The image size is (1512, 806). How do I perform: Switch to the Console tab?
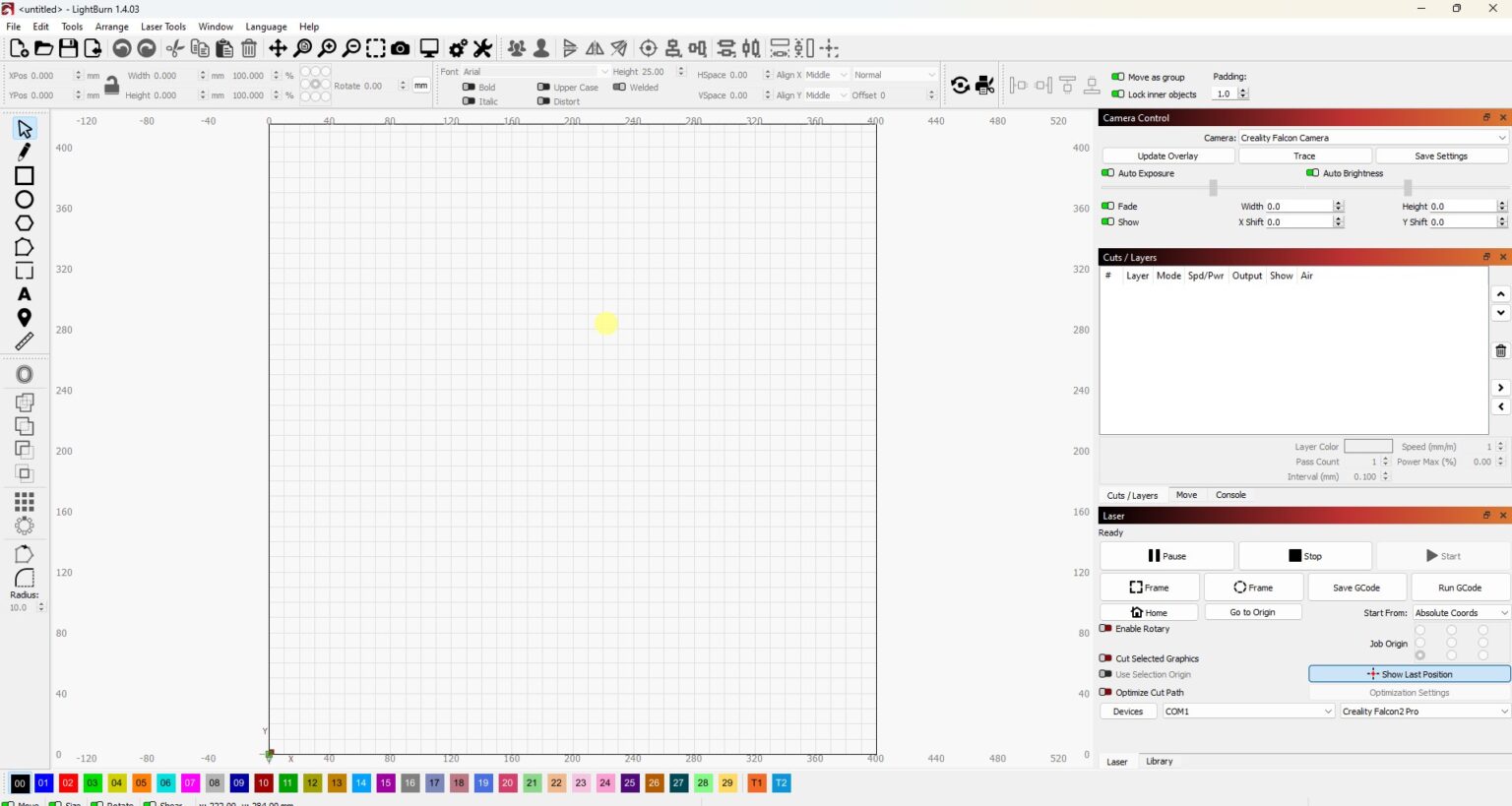pyautogui.click(x=1229, y=495)
